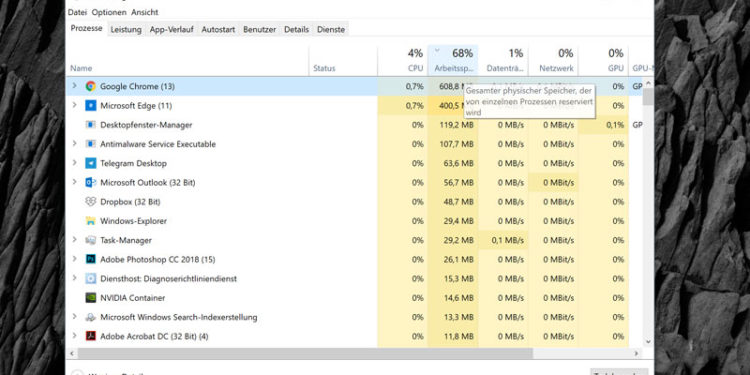Sort by Netzwerk column header
The height and width of the screenshot is (375, 750).
coord(553,60)
